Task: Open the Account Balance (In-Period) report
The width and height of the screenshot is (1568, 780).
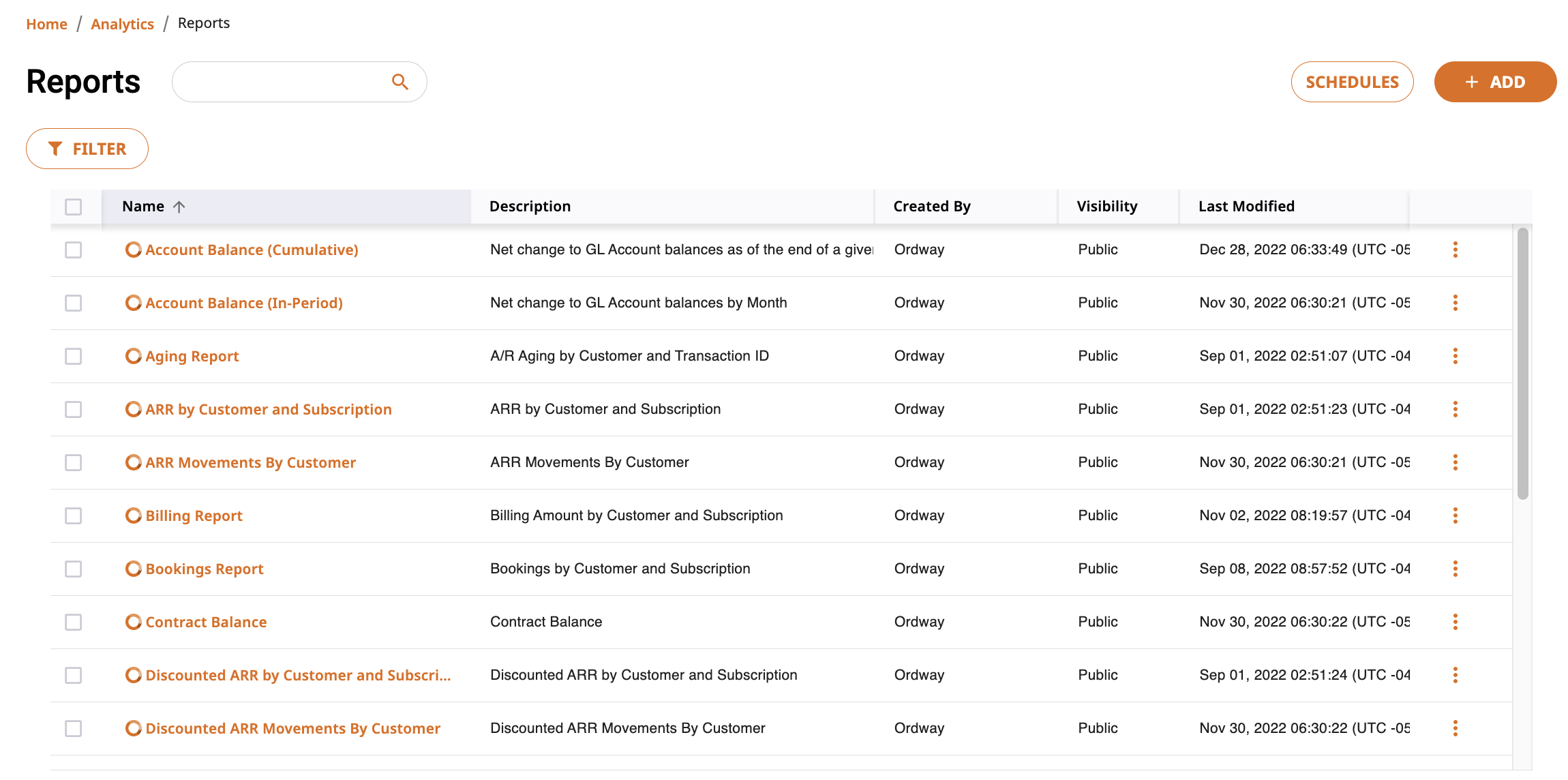Action: 244,303
